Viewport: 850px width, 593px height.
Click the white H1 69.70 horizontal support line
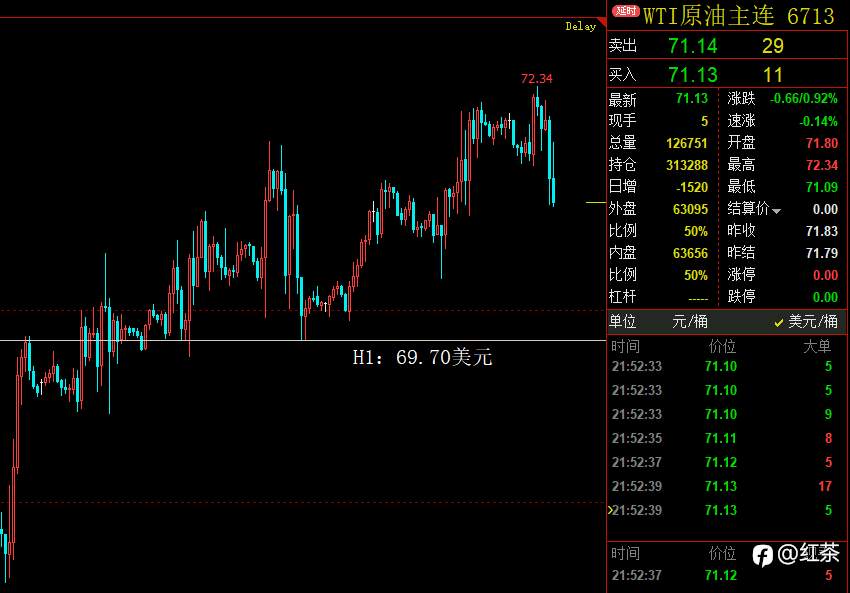(303, 340)
